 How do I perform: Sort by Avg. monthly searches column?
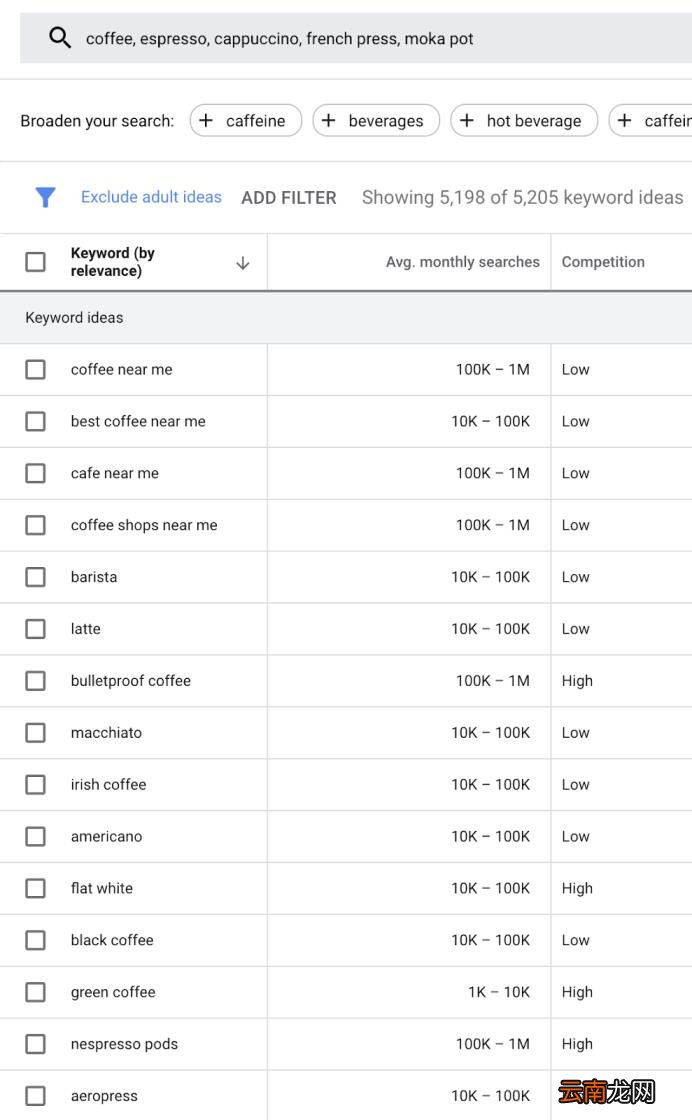pos(462,262)
